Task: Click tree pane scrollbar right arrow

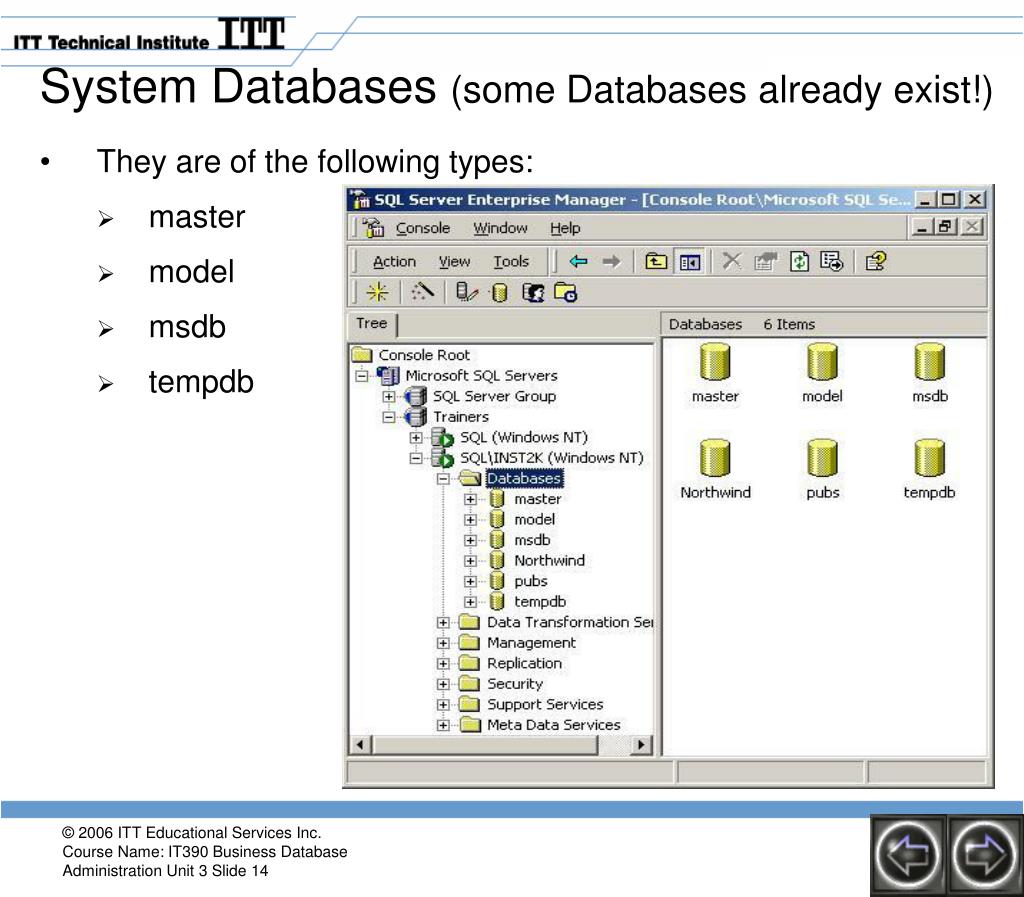Action: tap(641, 744)
